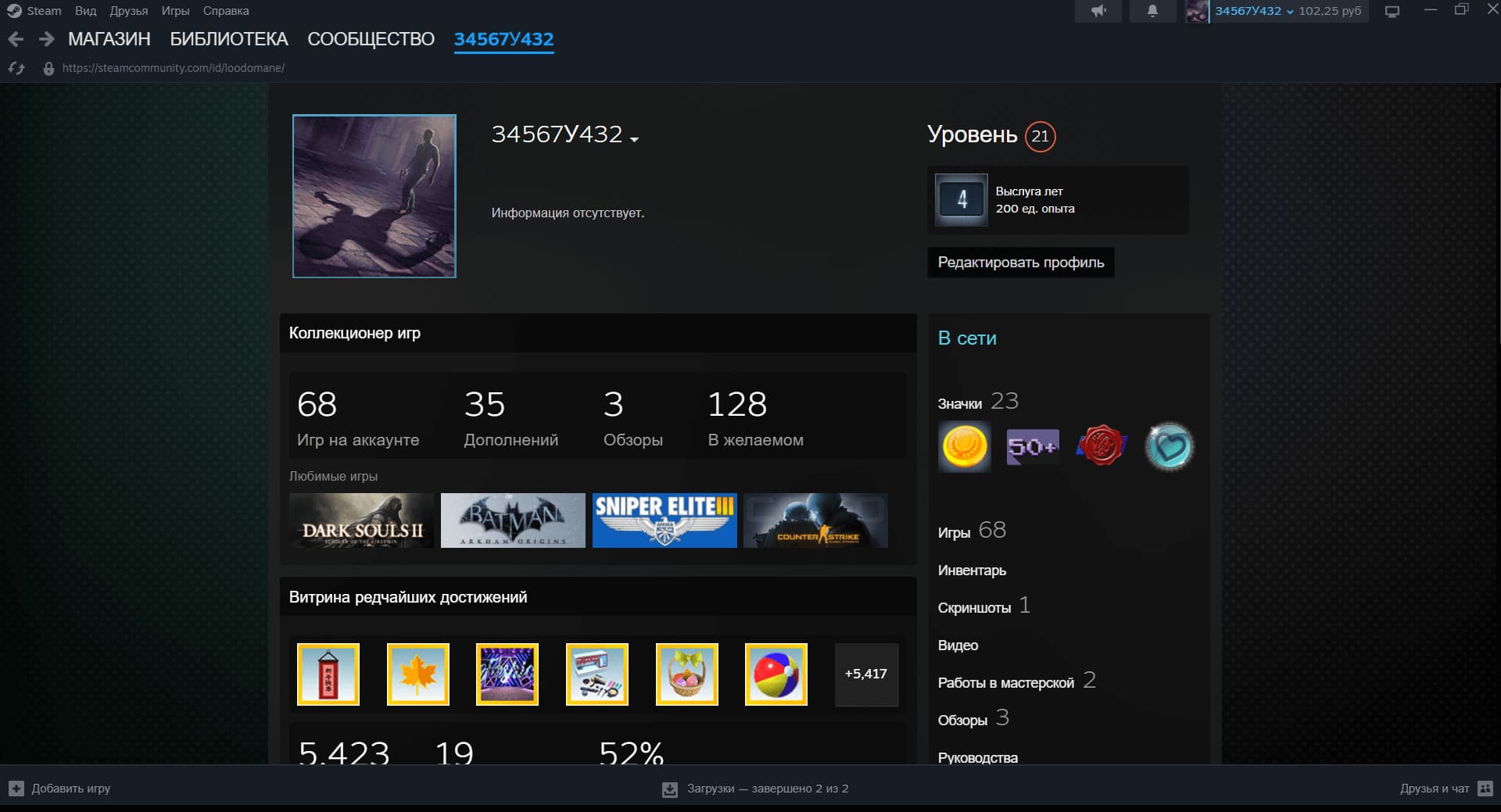1501x812 pixels.
Task: Click the back navigation arrow
Action: click(x=16, y=39)
